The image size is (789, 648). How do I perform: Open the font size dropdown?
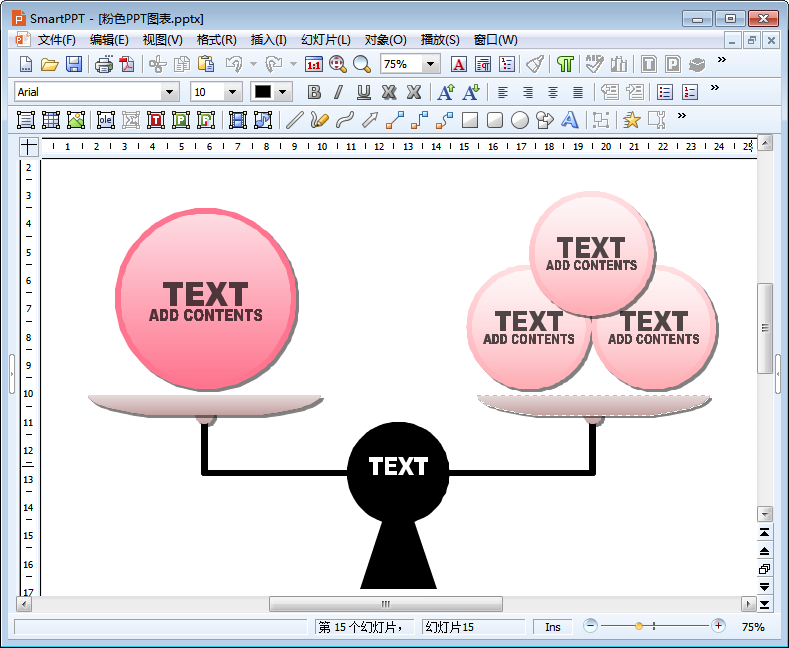pos(232,92)
